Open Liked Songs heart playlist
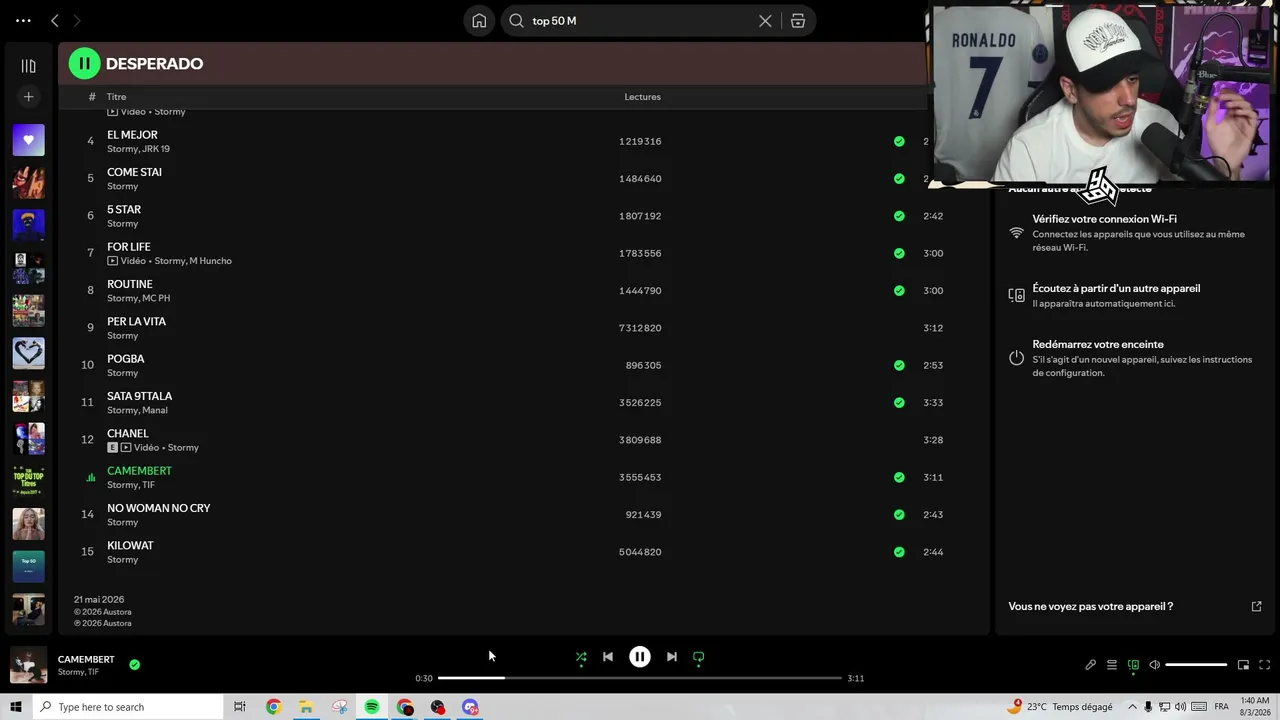Viewport: 1280px width, 720px height. tap(28, 140)
